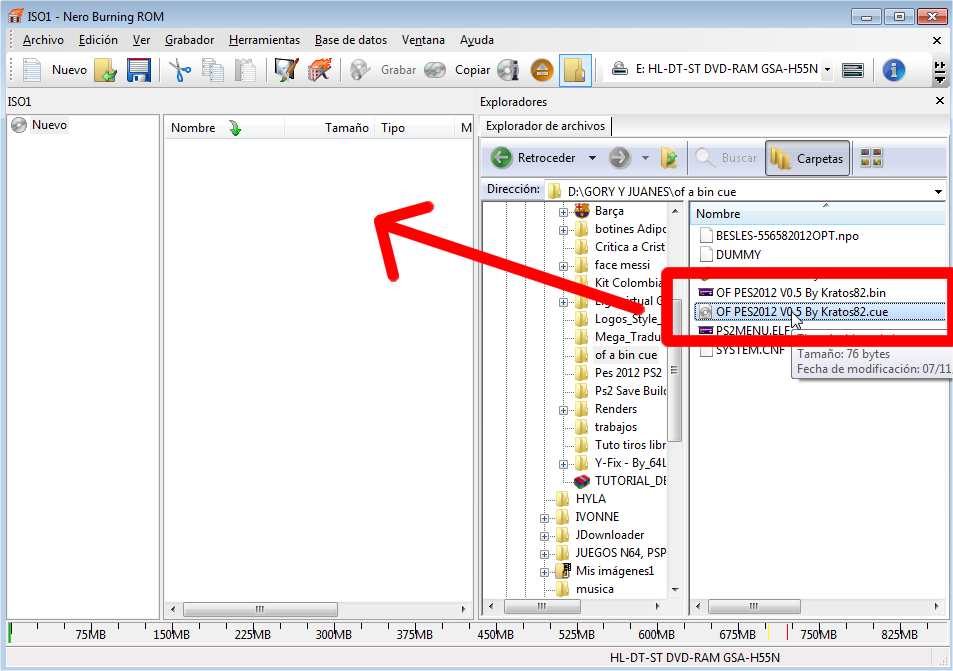
Task: Close the Exploradores panel
Action: (x=940, y=101)
